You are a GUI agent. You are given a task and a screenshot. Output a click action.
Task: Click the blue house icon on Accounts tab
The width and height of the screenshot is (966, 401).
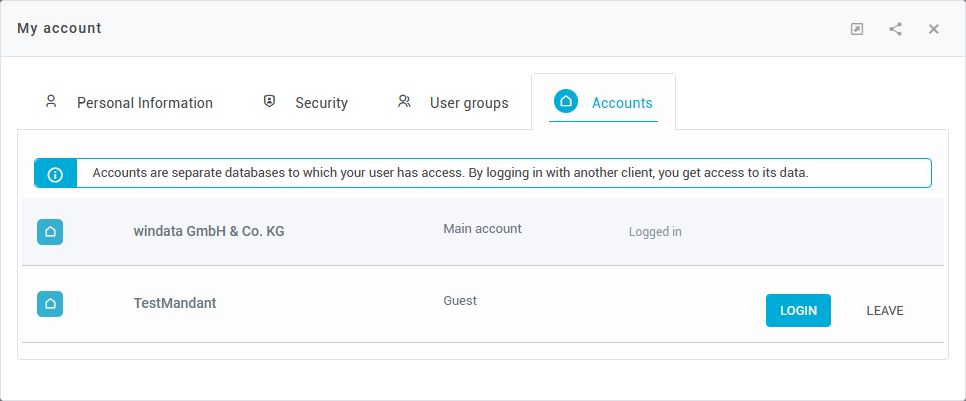(566, 102)
